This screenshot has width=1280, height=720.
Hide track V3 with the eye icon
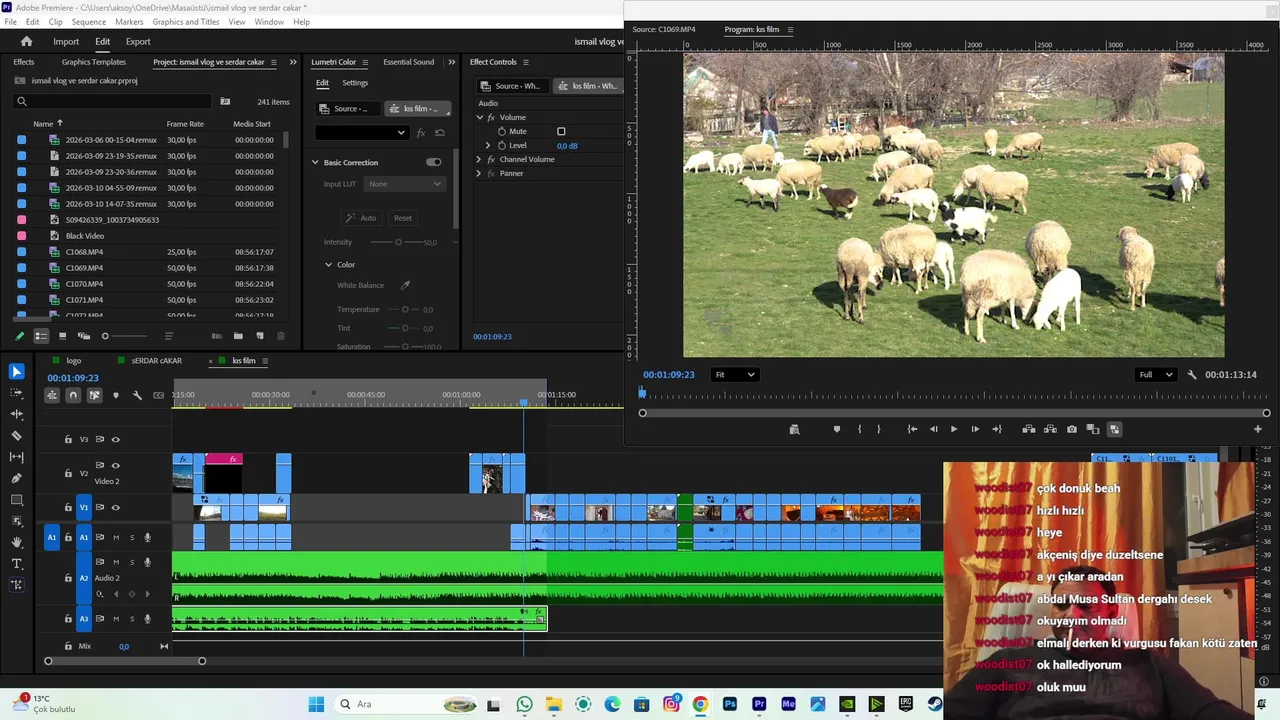[x=115, y=439]
